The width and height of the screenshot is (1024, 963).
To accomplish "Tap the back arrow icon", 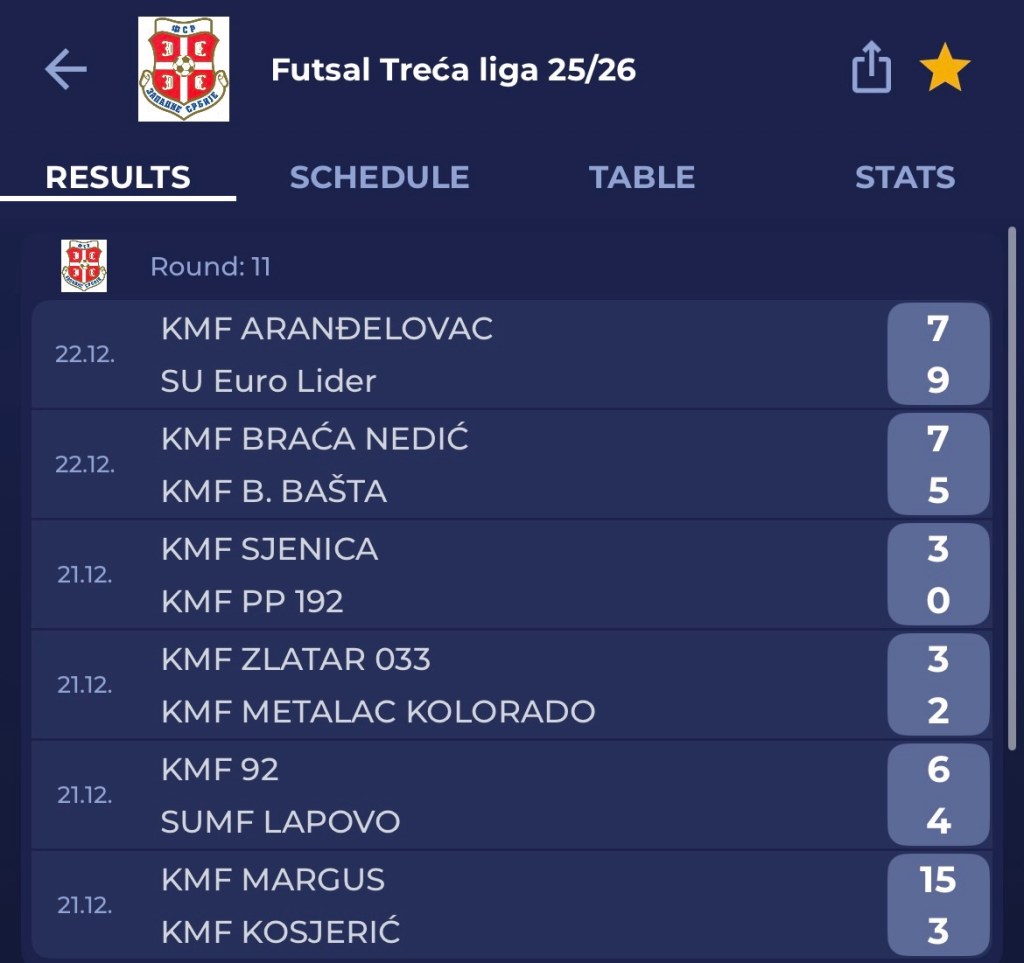I will tap(66, 70).
